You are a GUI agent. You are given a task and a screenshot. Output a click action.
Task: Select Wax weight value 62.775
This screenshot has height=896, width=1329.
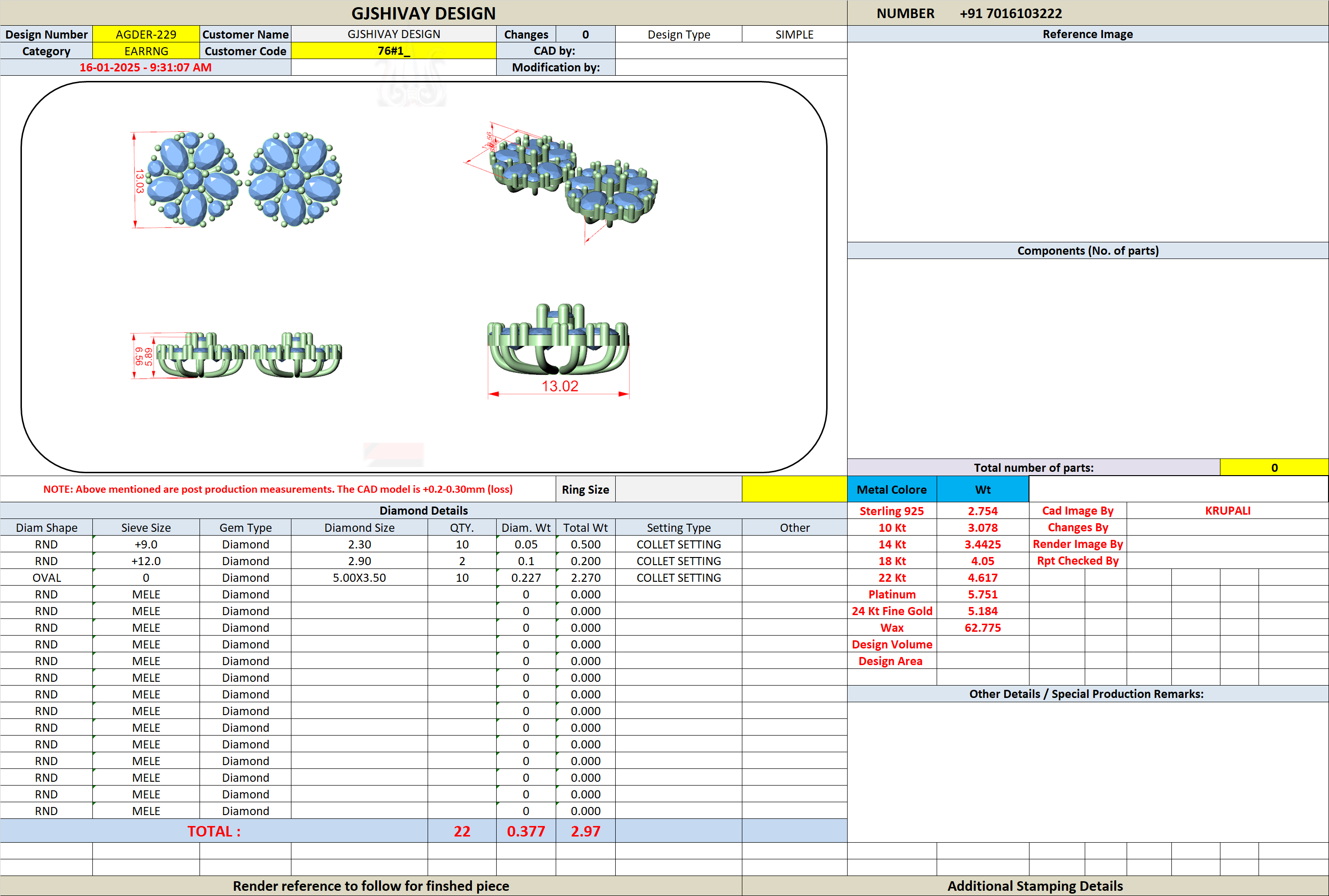tap(982, 627)
